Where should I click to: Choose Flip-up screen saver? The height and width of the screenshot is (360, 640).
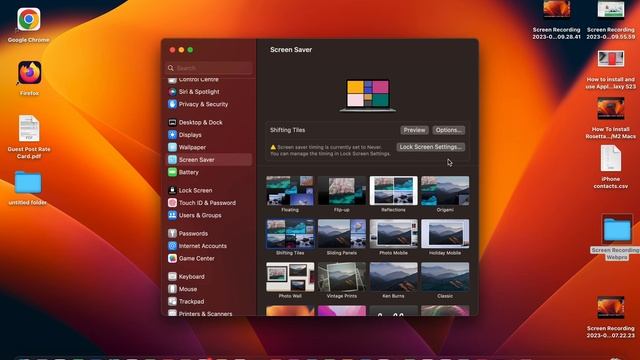[342, 191]
